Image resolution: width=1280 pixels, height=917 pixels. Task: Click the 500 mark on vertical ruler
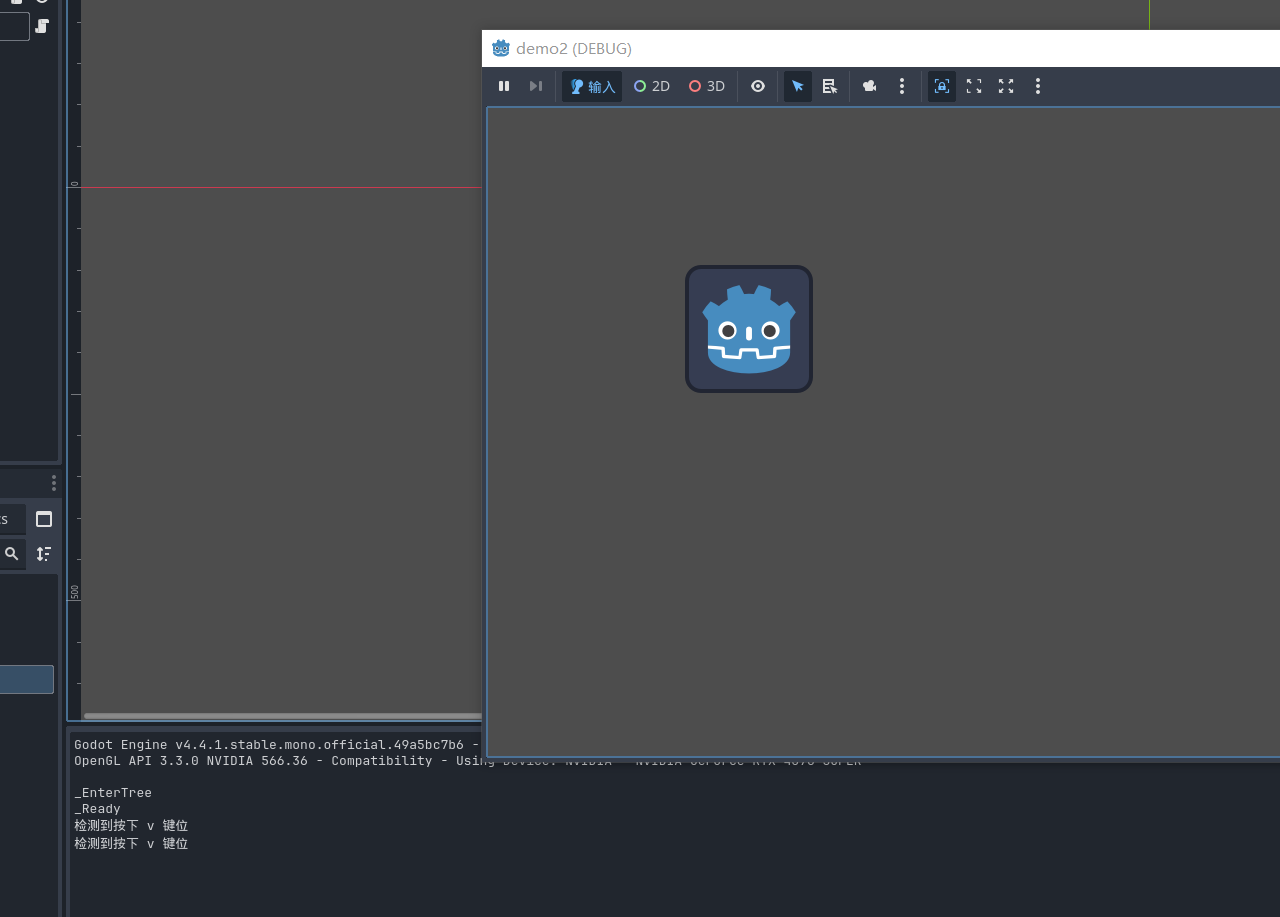pos(75,592)
